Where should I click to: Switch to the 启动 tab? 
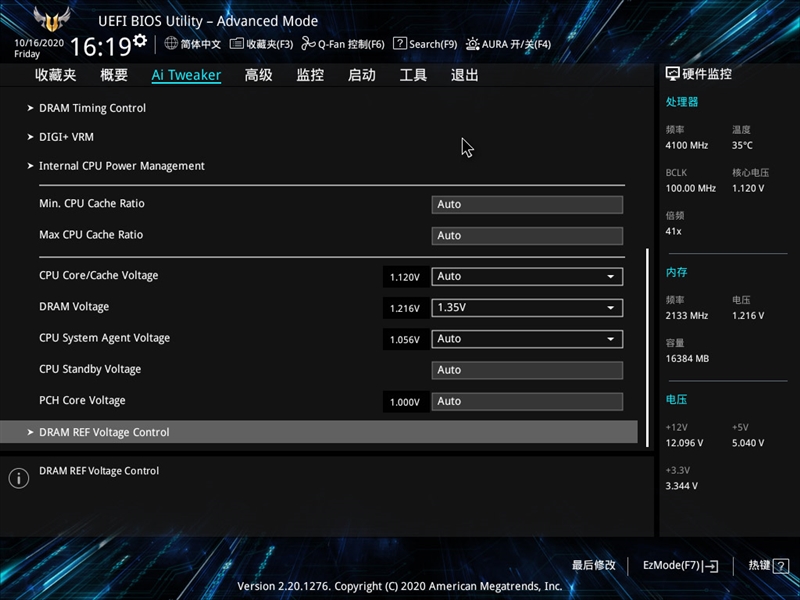(362, 75)
